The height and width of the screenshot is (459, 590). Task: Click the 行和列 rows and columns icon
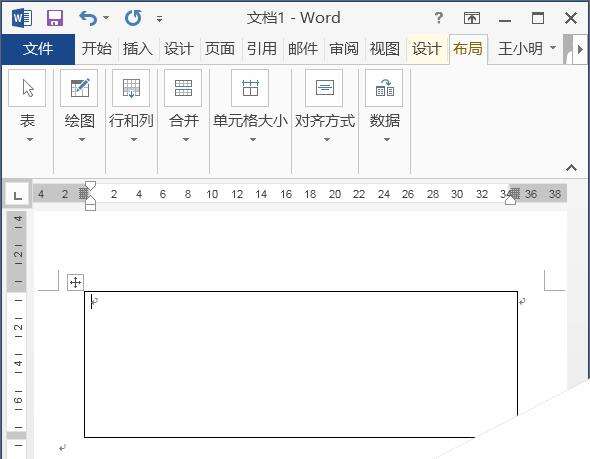[131, 88]
